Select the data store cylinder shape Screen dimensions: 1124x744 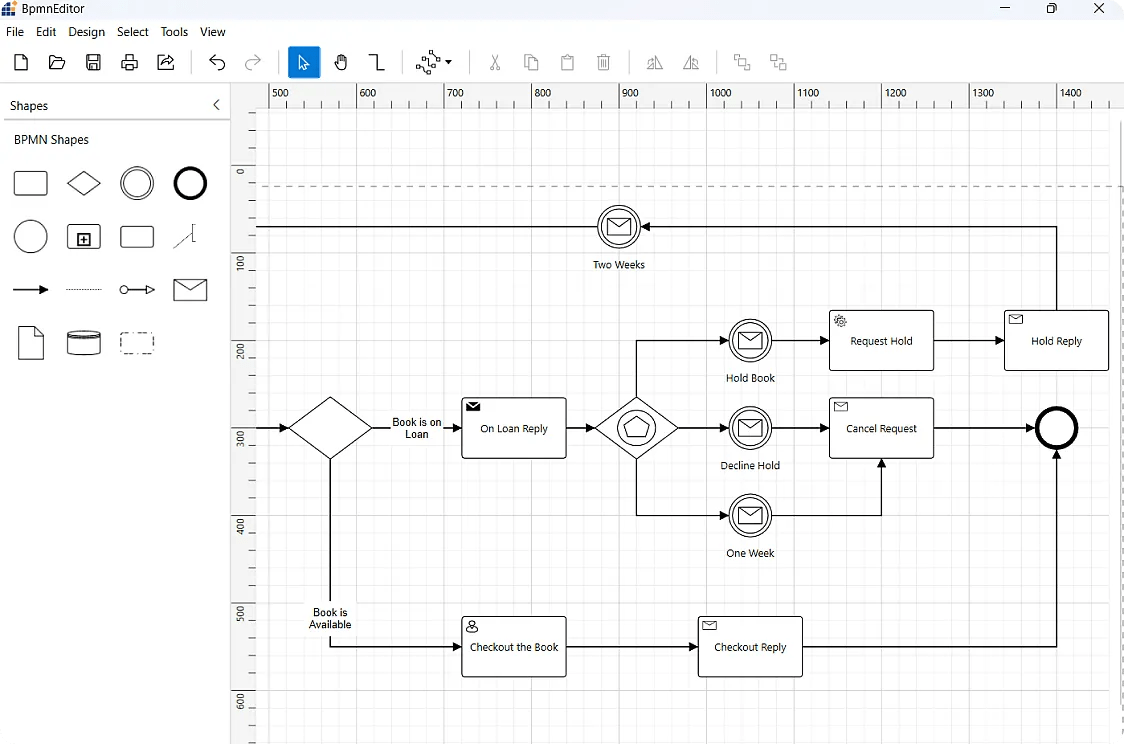(x=84, y=343)
